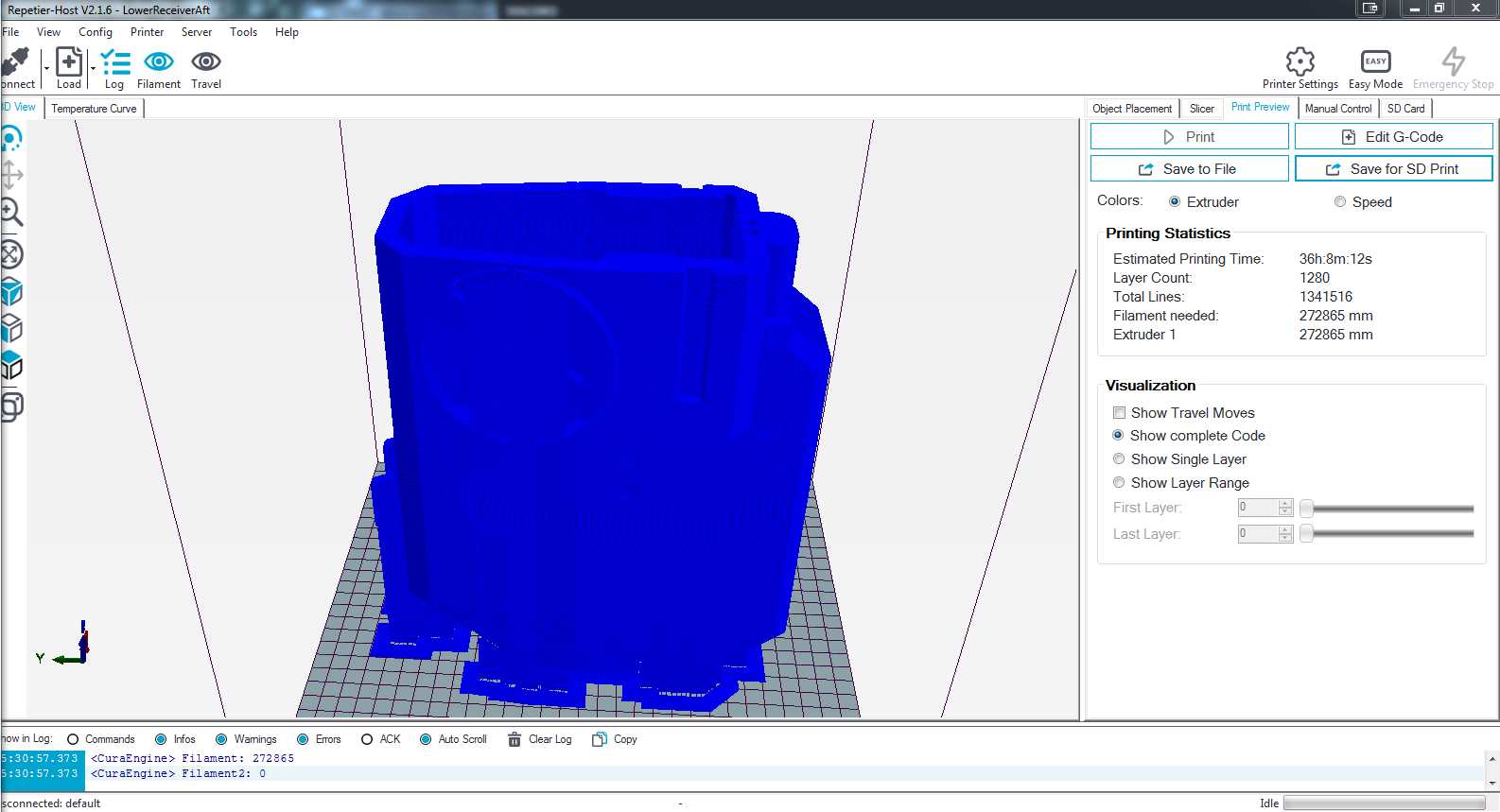The width and height of the screenshot is (1500, 812).
Task: Choose Speed color mode
Action: pos(1340,202)
